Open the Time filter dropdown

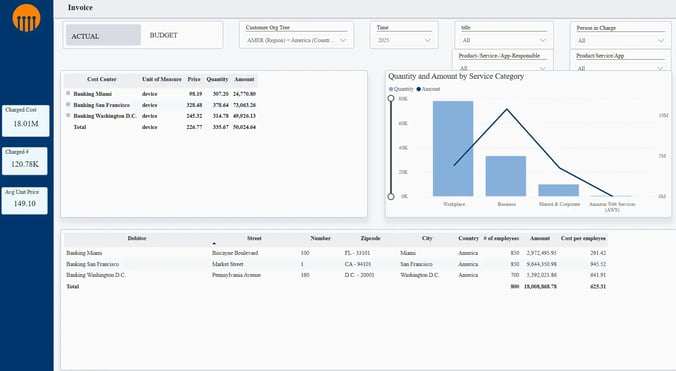[x=404, y=40]
